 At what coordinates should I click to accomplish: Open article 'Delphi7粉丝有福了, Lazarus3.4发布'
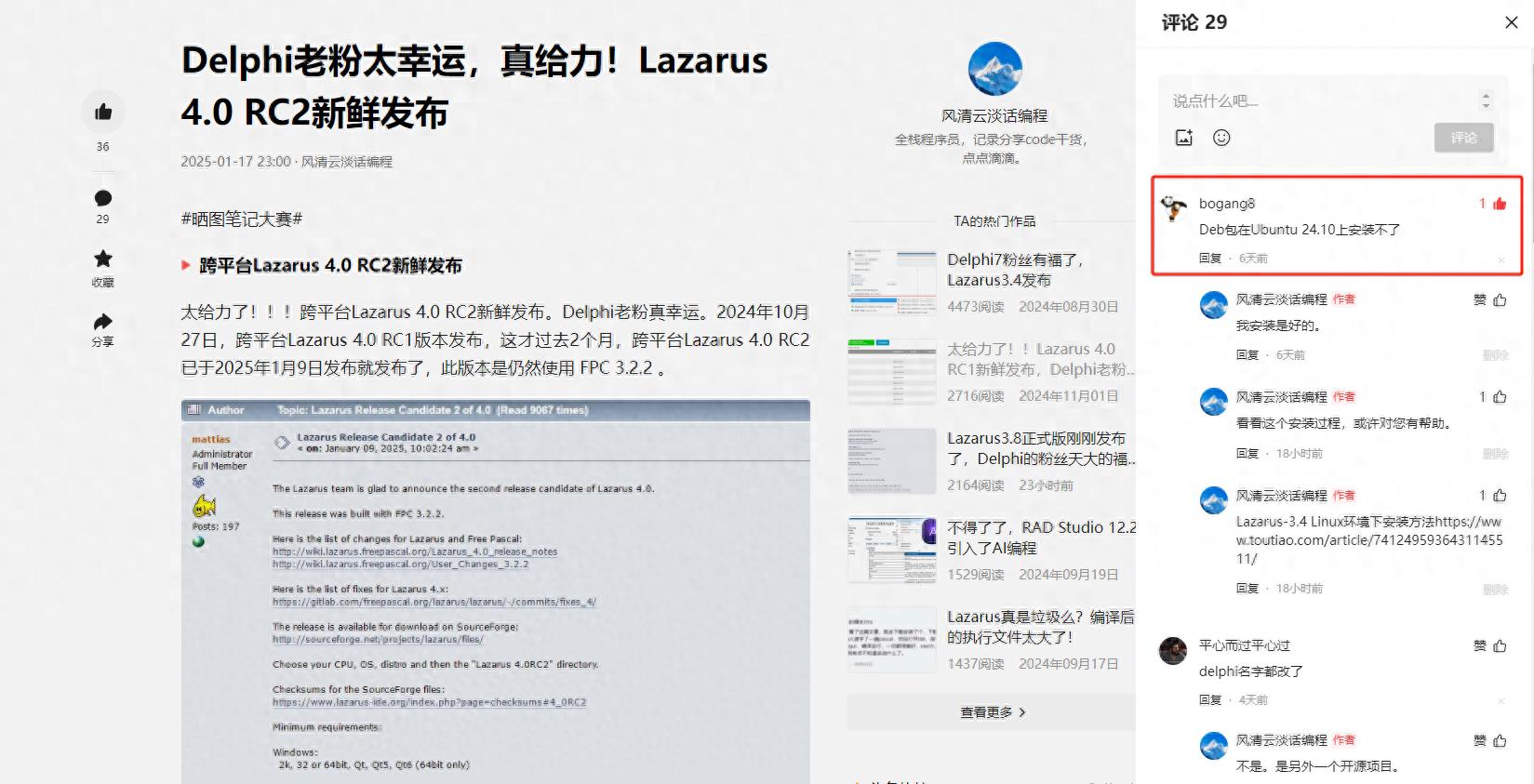[1016, 270]
